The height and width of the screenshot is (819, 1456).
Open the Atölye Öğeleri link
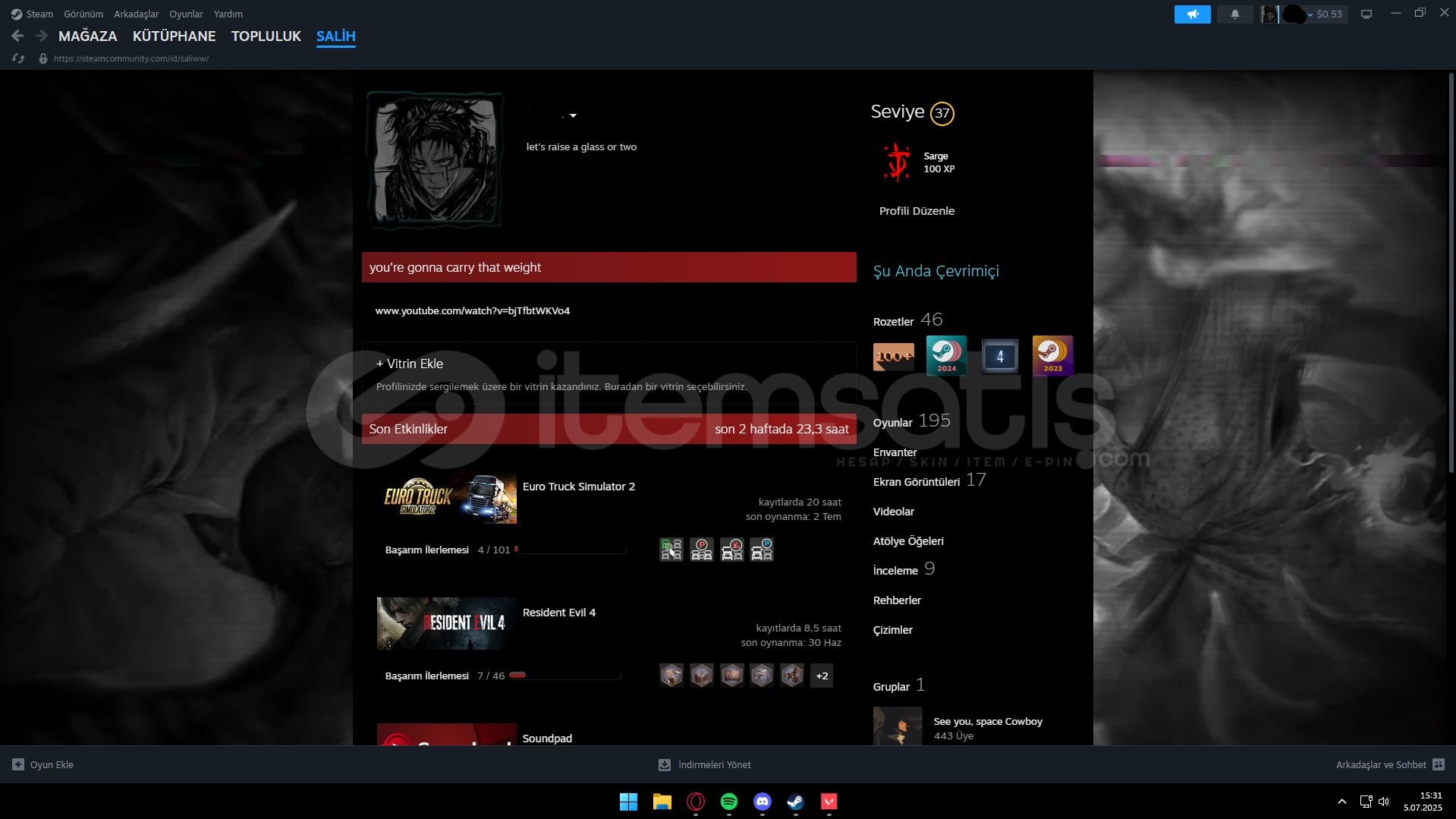(908, 541)
